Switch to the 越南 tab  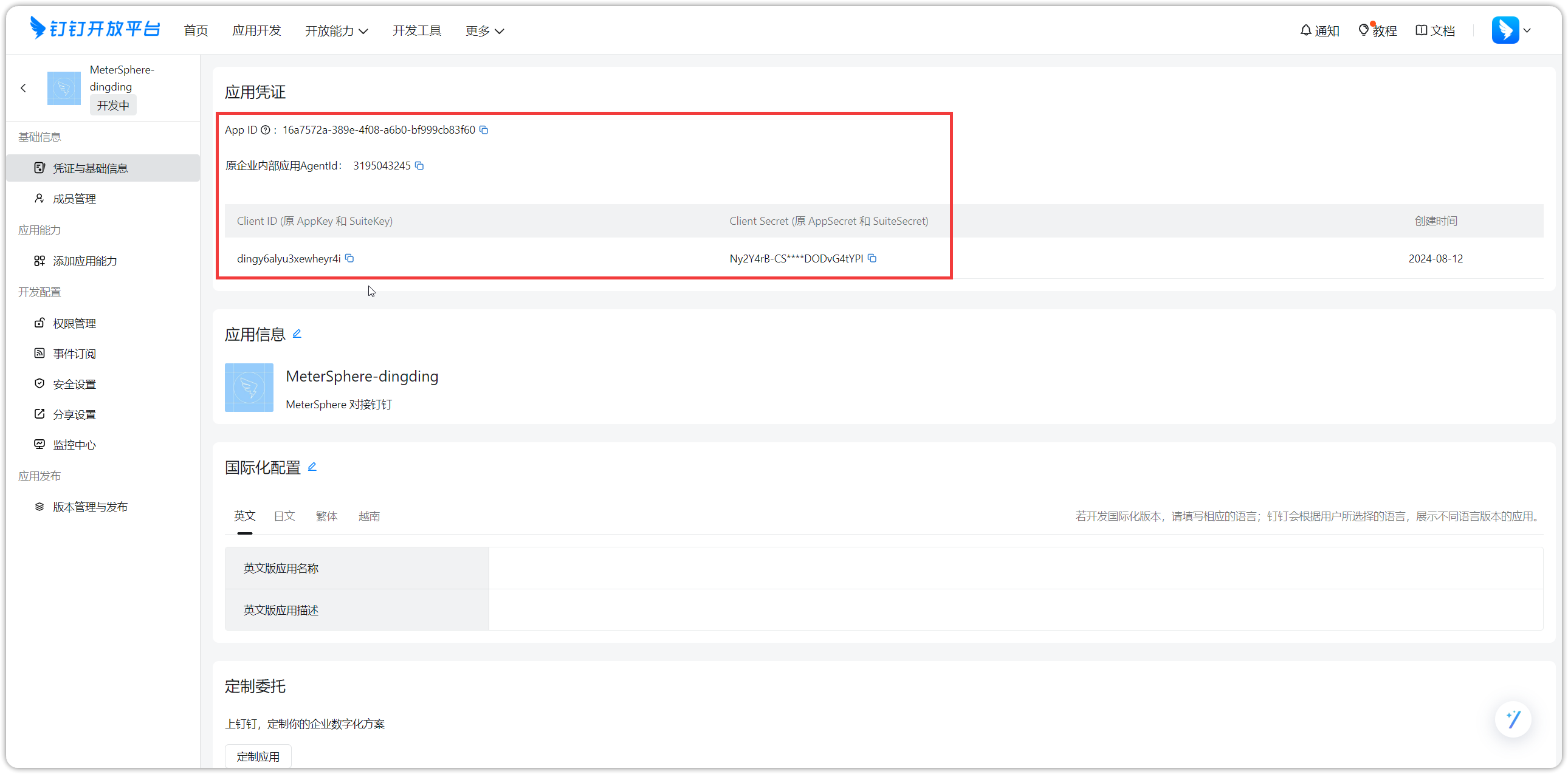click(x=370, y=516)
